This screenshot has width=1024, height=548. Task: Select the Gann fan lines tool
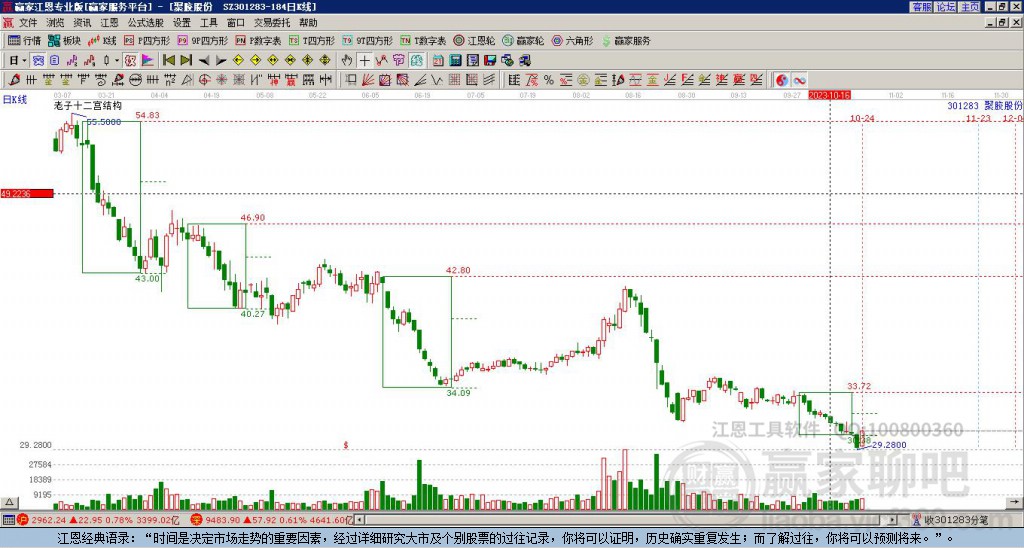[x=368, y=80]
